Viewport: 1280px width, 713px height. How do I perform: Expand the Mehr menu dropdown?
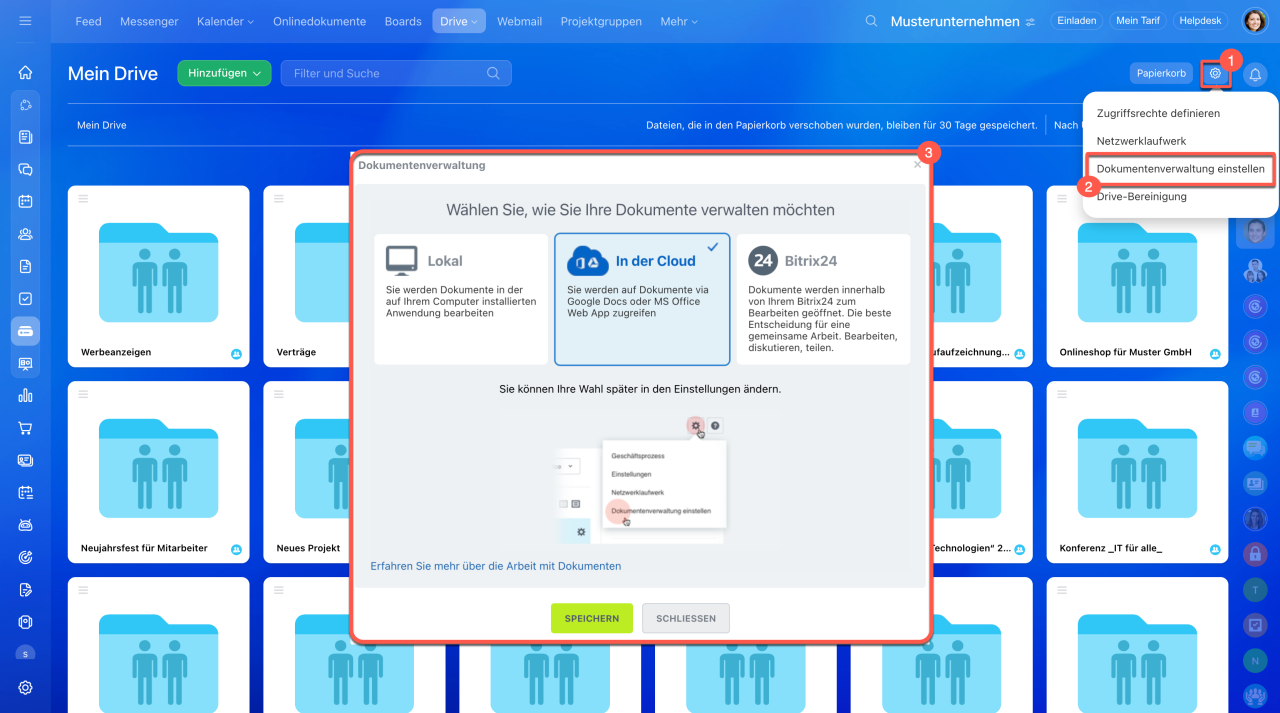pos(679,21)
